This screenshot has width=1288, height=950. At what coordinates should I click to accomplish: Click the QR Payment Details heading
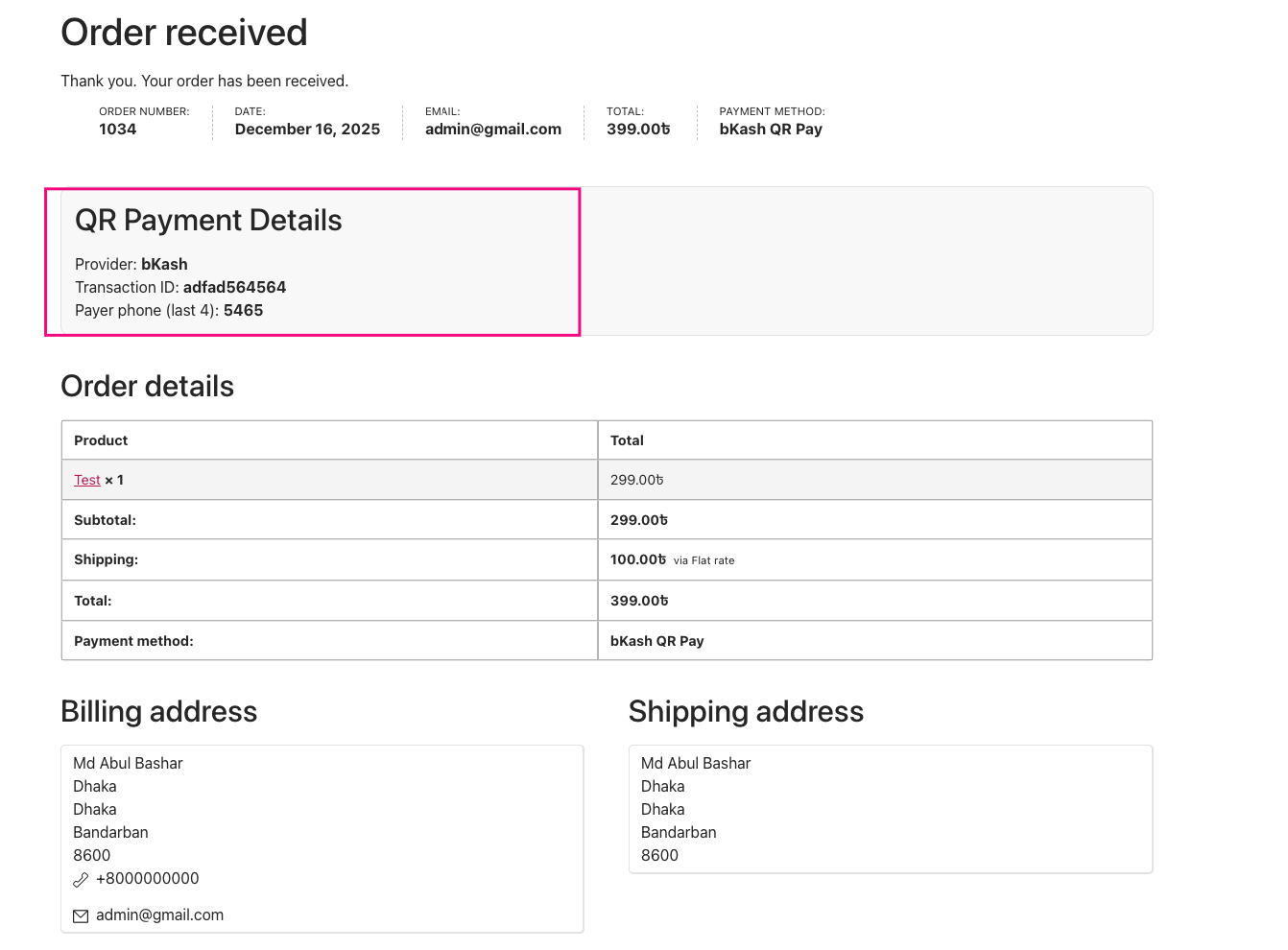click(208, 221)
